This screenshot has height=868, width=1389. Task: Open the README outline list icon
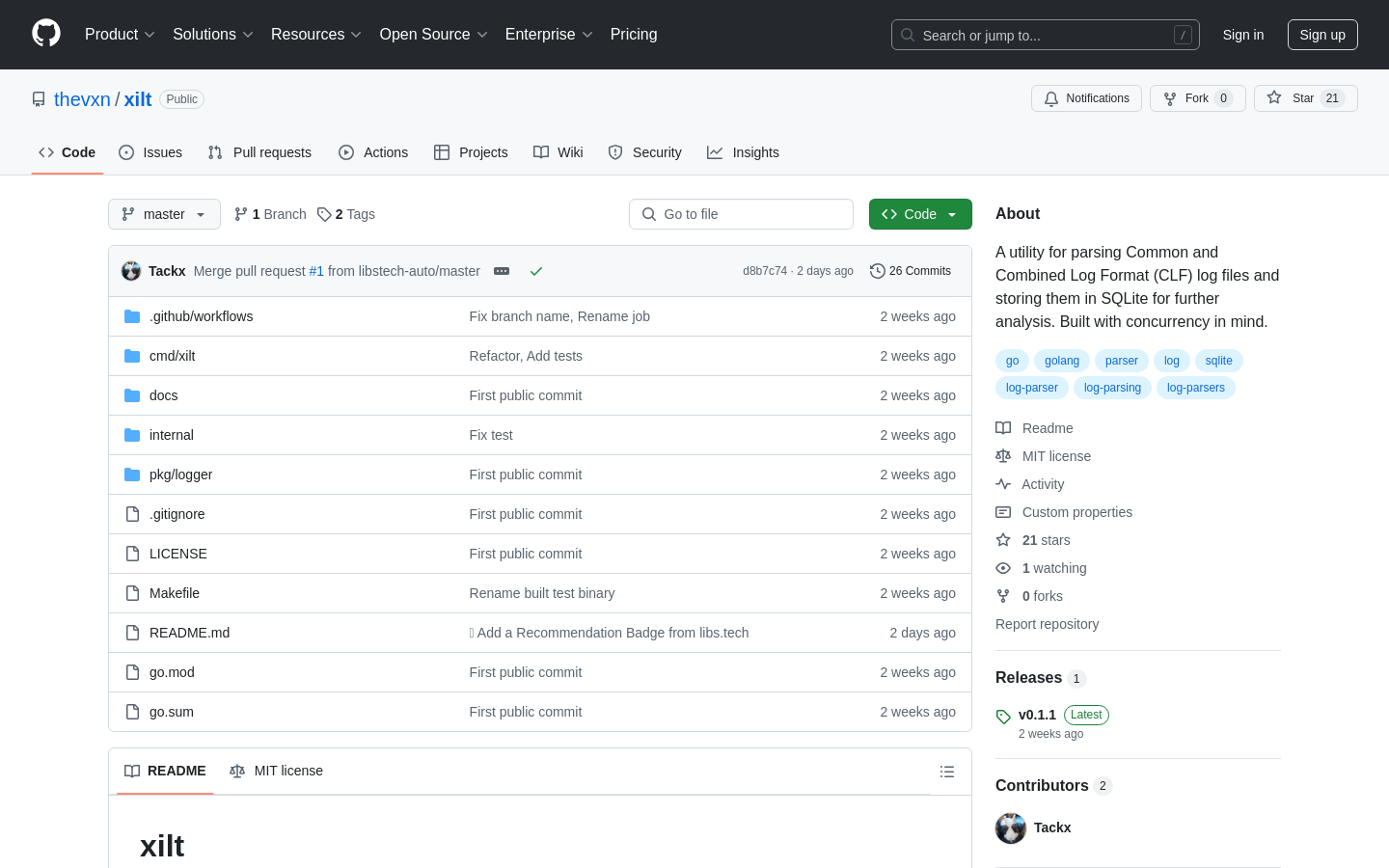[x=947, y=772]
